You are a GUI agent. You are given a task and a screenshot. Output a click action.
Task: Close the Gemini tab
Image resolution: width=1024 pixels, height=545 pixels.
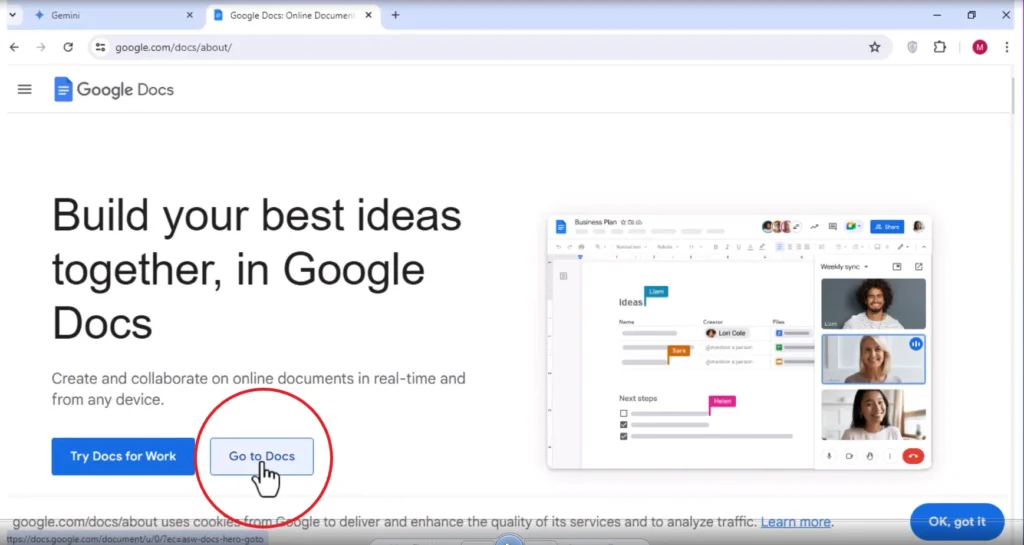(x=189, y=15)
